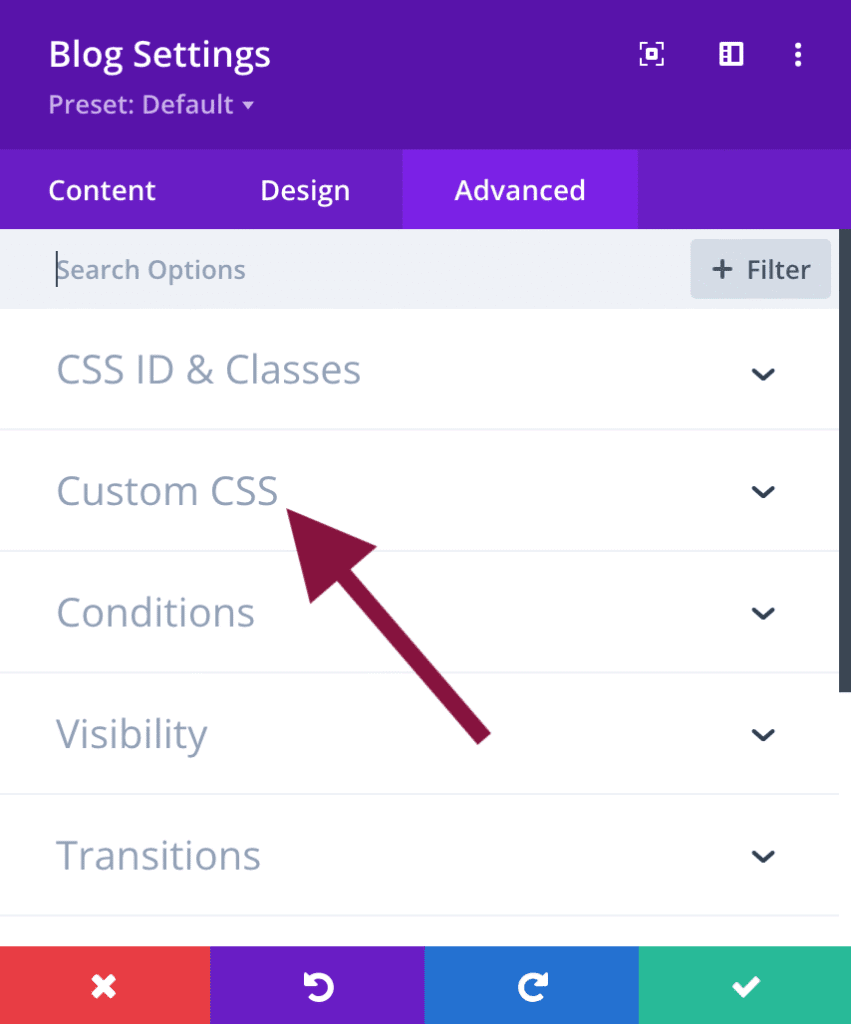Viewport: 851px width, 1024px height.
Task: Click the + Filter button
Action: pos(760,270)
